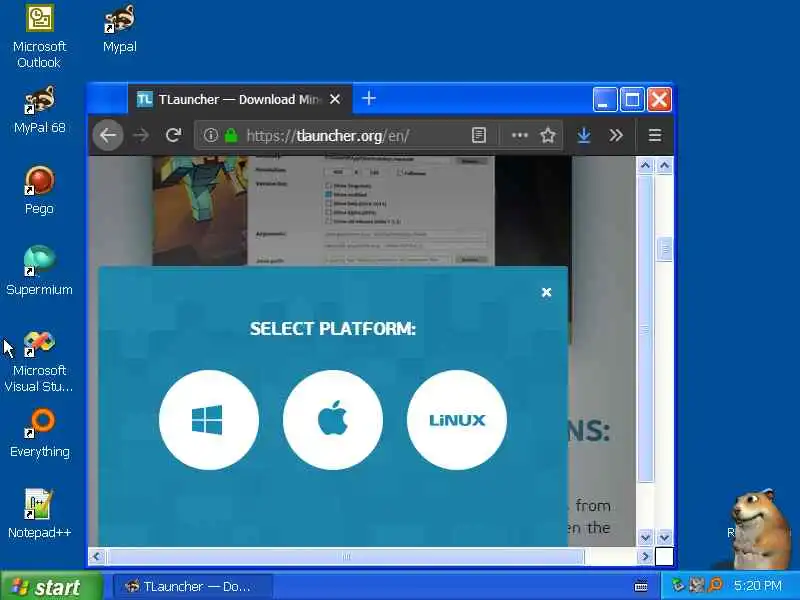Click the outer window scroll-up arrow
Screen dimensions: 800x600
point(664,165)
